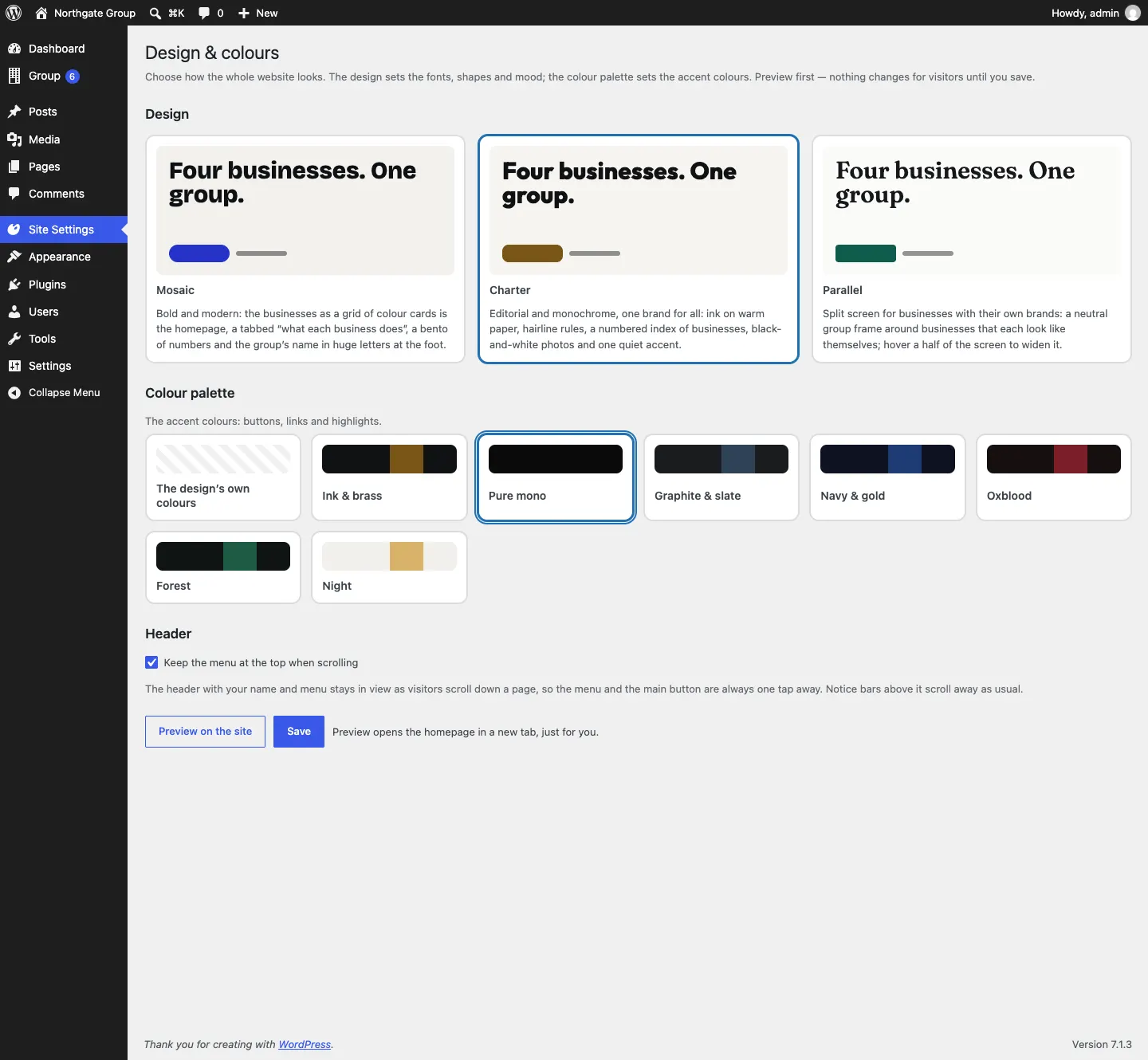
Task: Click the Design & colours page heading
Action: click(212, 53)
